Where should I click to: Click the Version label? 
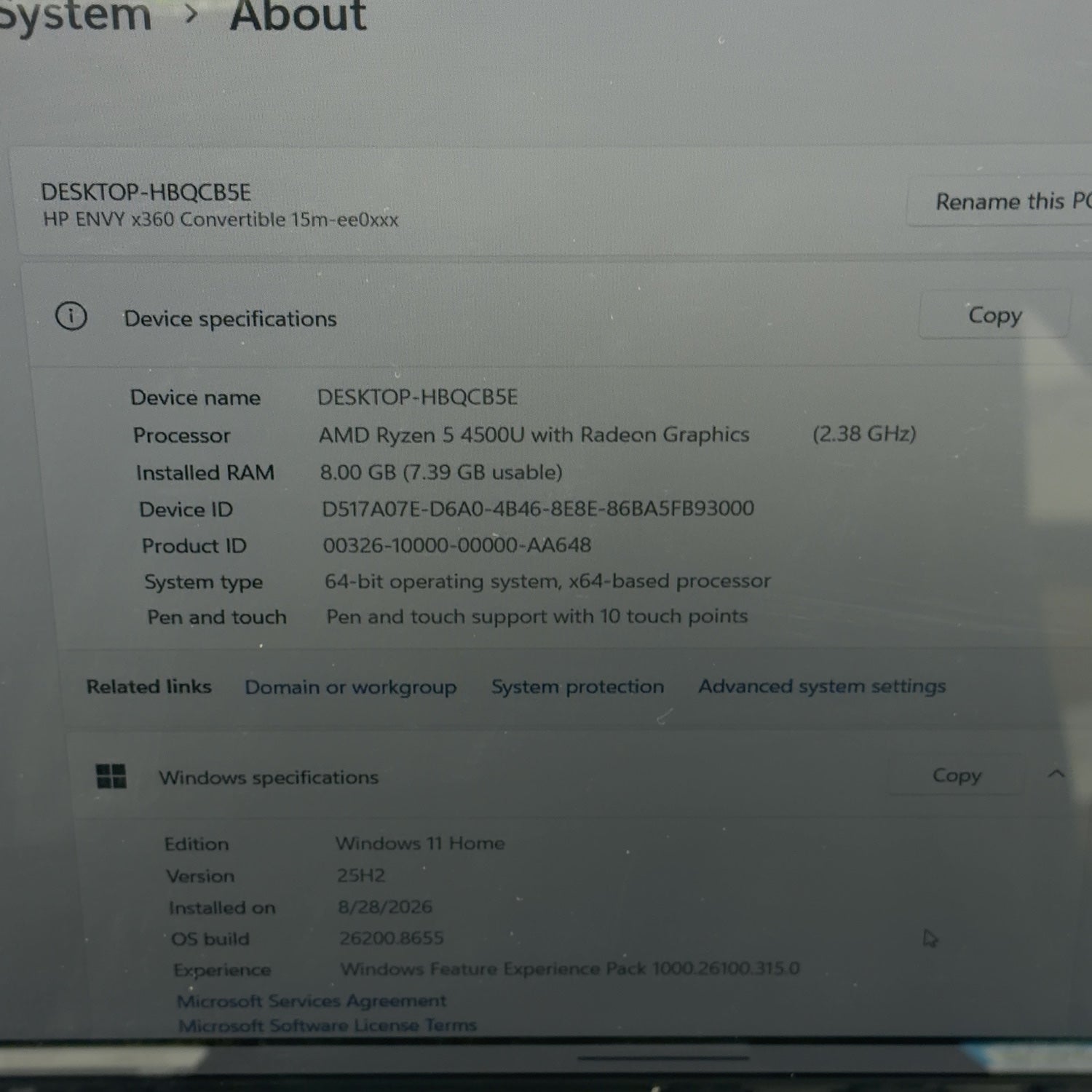point(200,876)
